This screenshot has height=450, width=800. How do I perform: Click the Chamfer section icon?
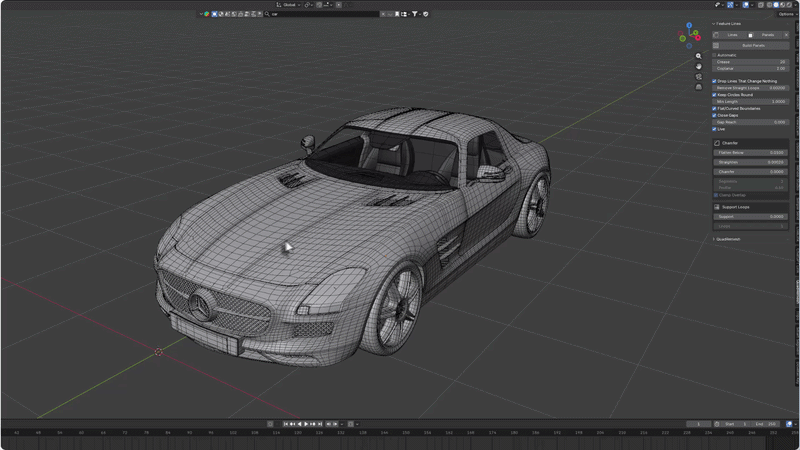pyautogui.click(x=717, y=143)
